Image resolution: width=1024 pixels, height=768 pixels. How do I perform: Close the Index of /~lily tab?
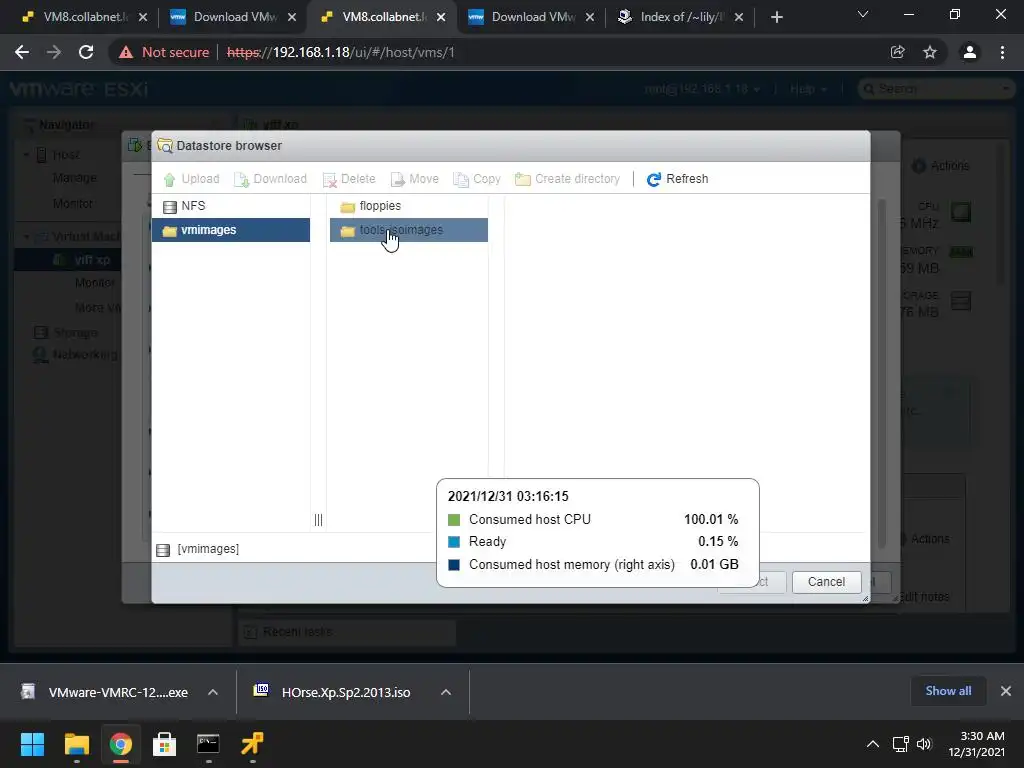tap(739, 17)
